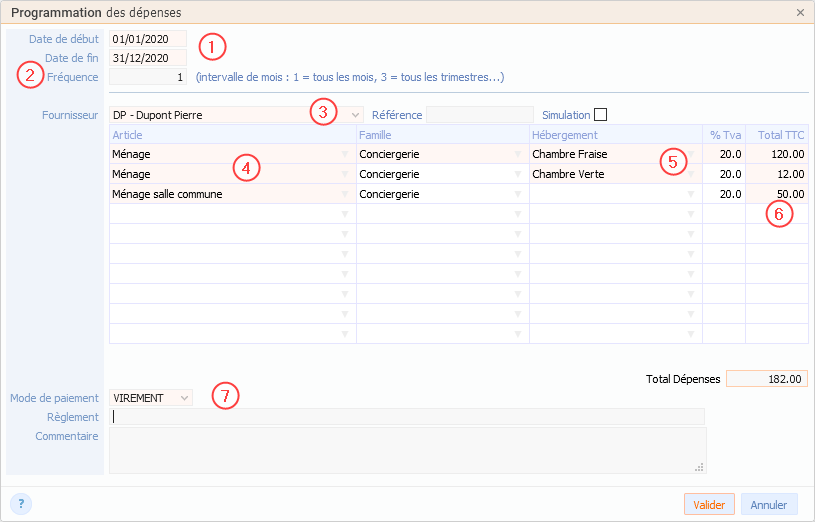Click inside the Commentaire text area
This screenshot has width=815, height=522.
point(407,450)
